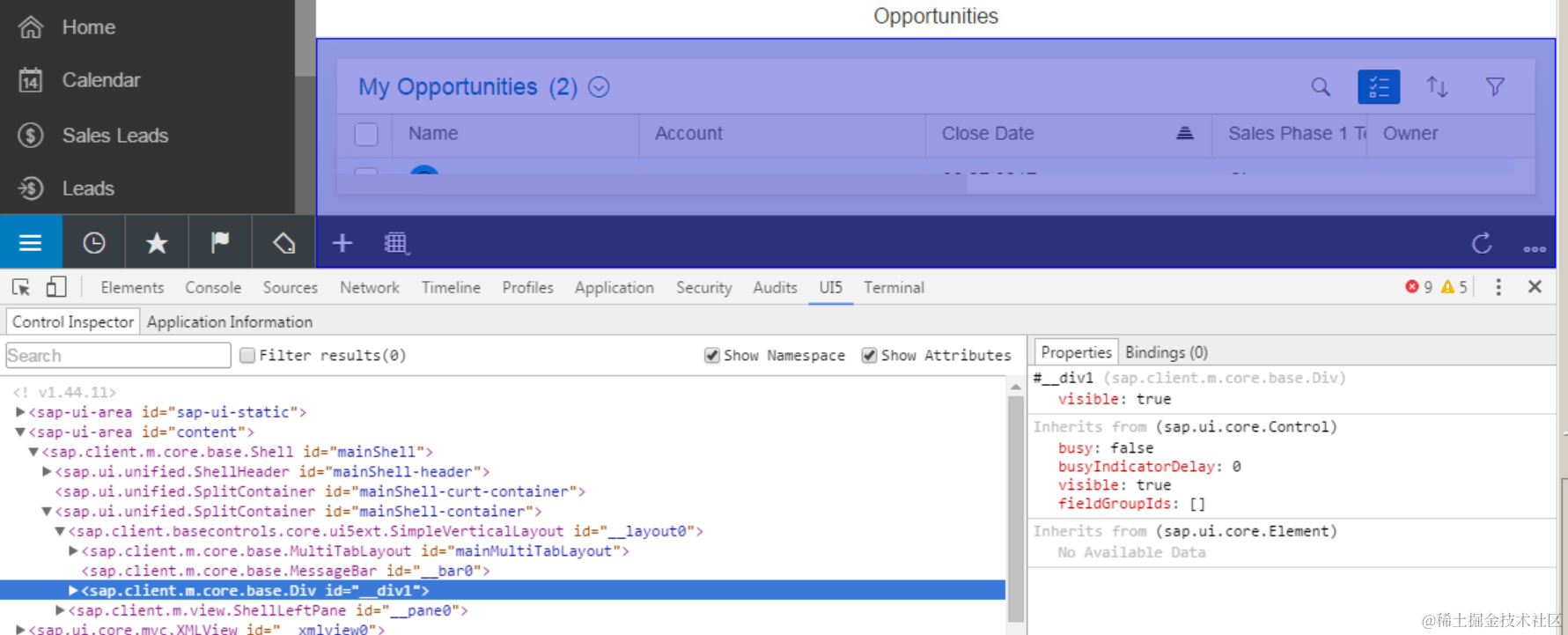Click the DevTools warning count icon

pos(1447,287)
